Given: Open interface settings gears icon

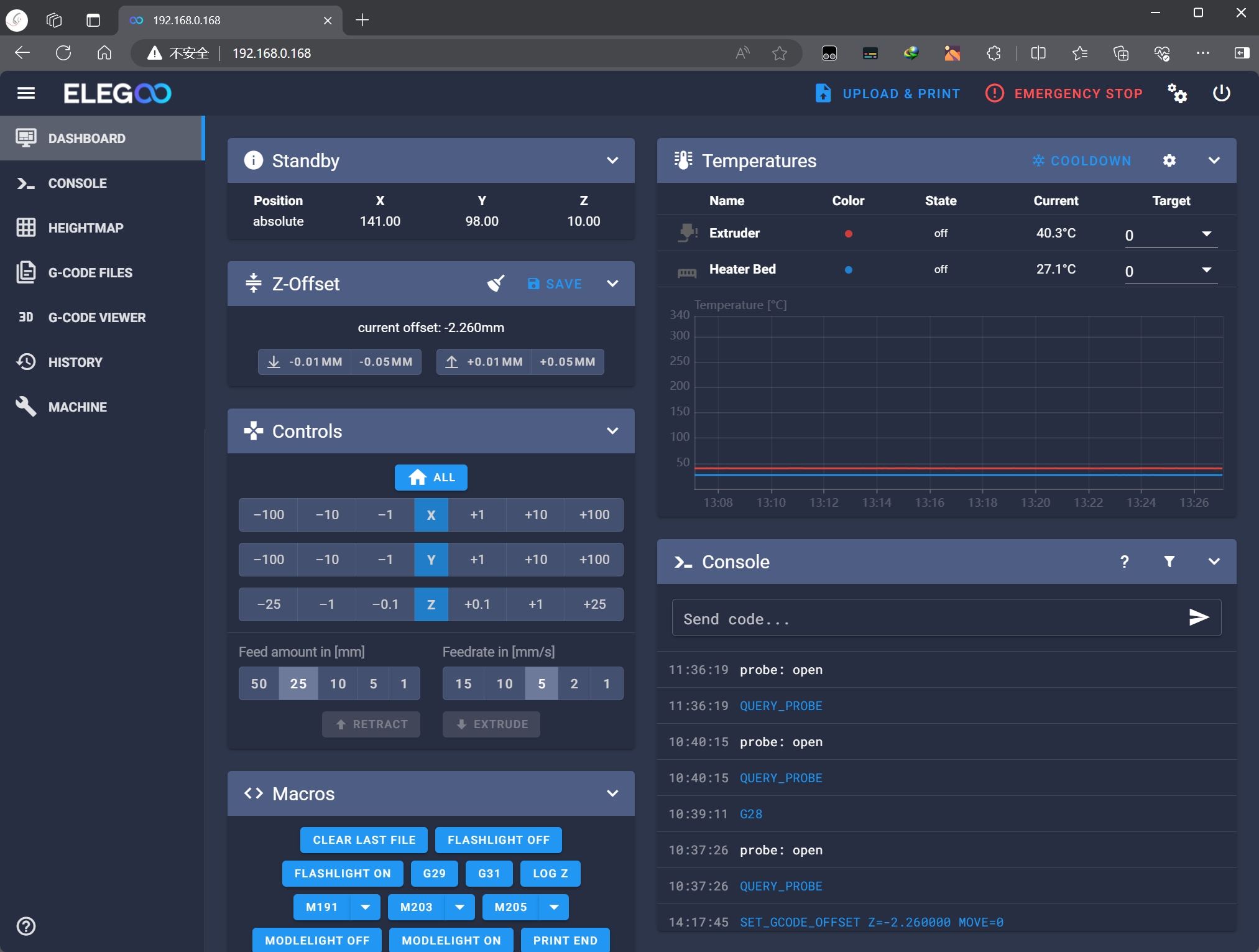Looking at the screenshot, I should pos(1176,93).
